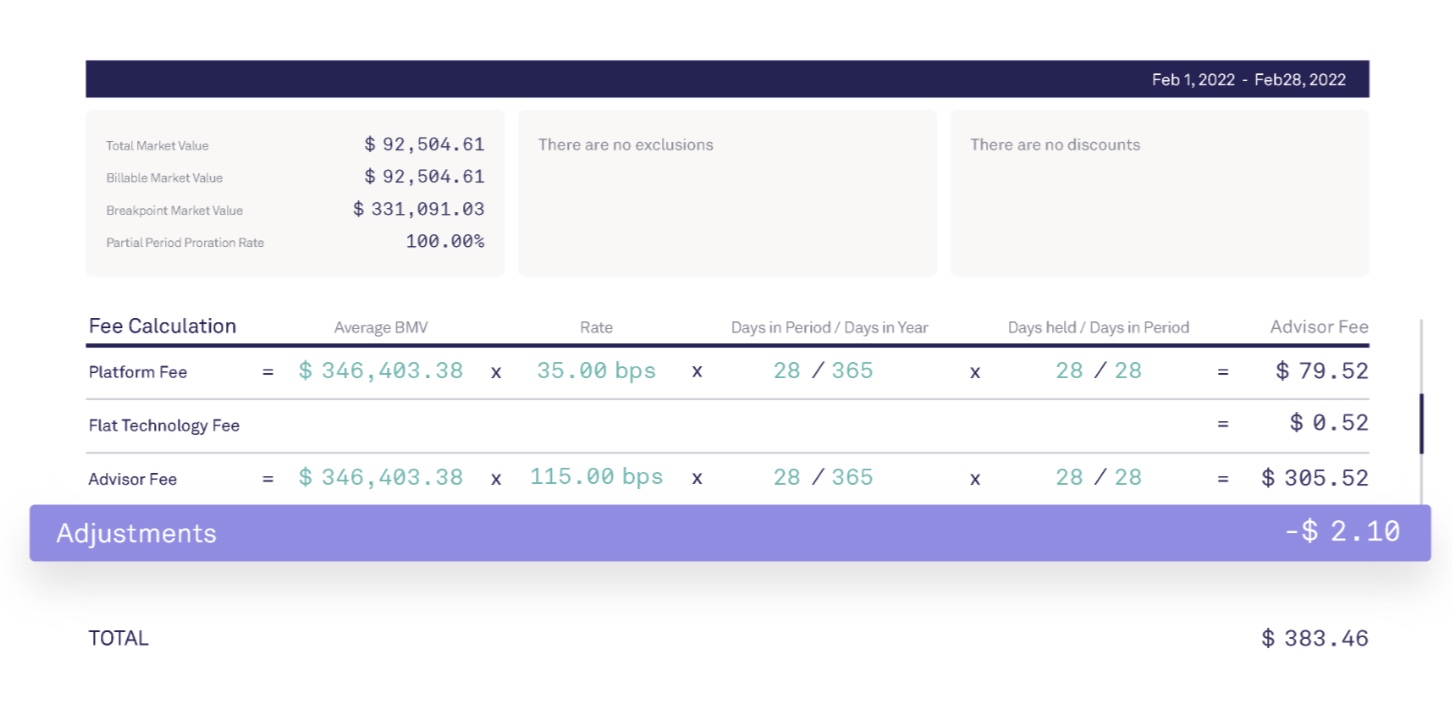Click the Rate column header

(596, 328)
